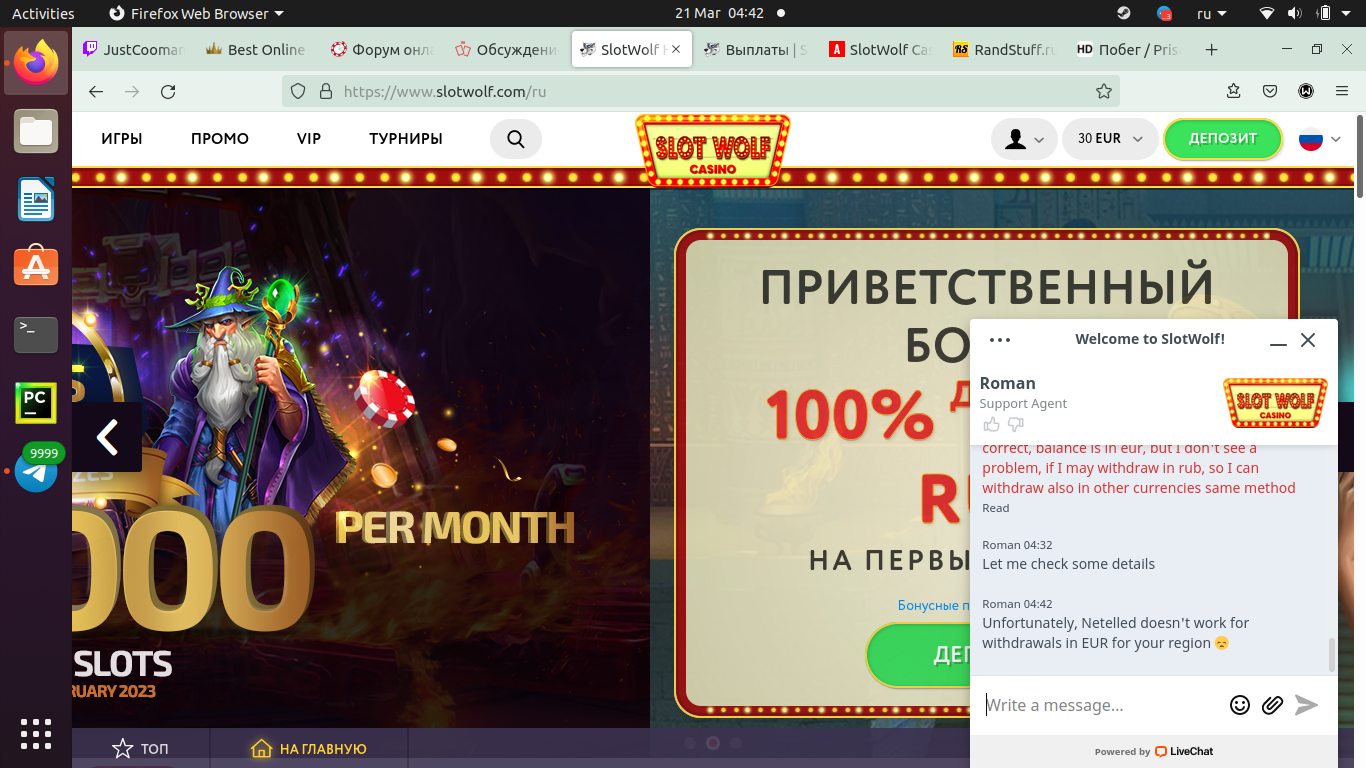Go to the previous banner slide
The width and height of the screenshot is (1366, 768).
[107, 437]
